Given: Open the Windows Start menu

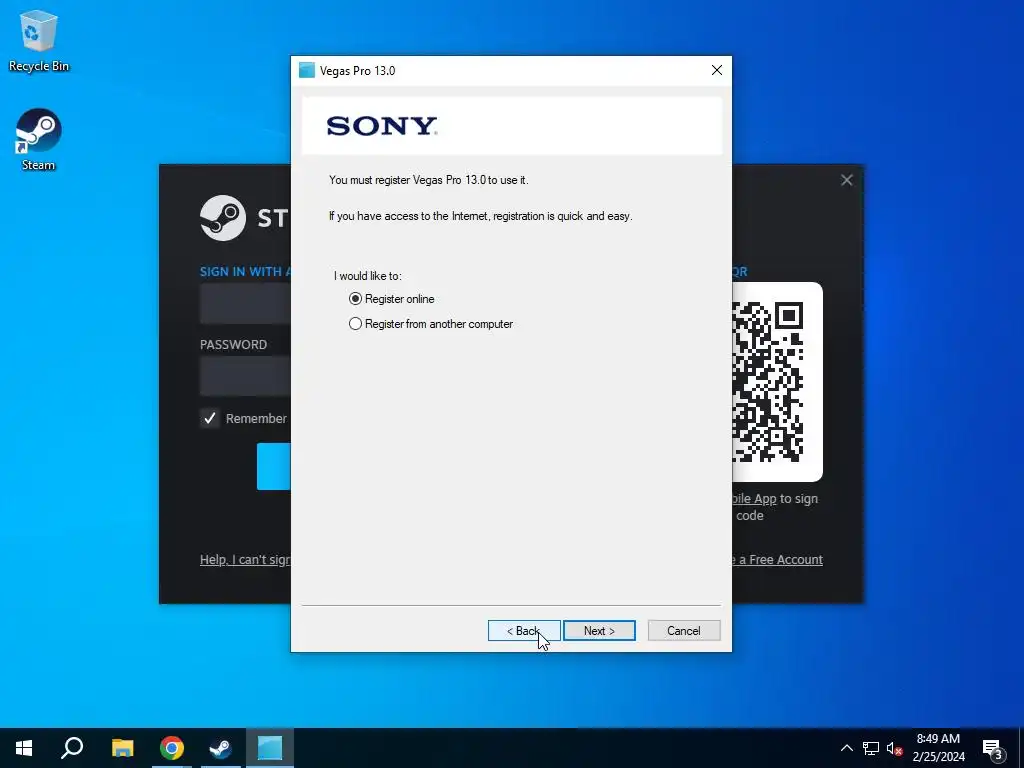Looking at the screenshot, I should point(24,748).
